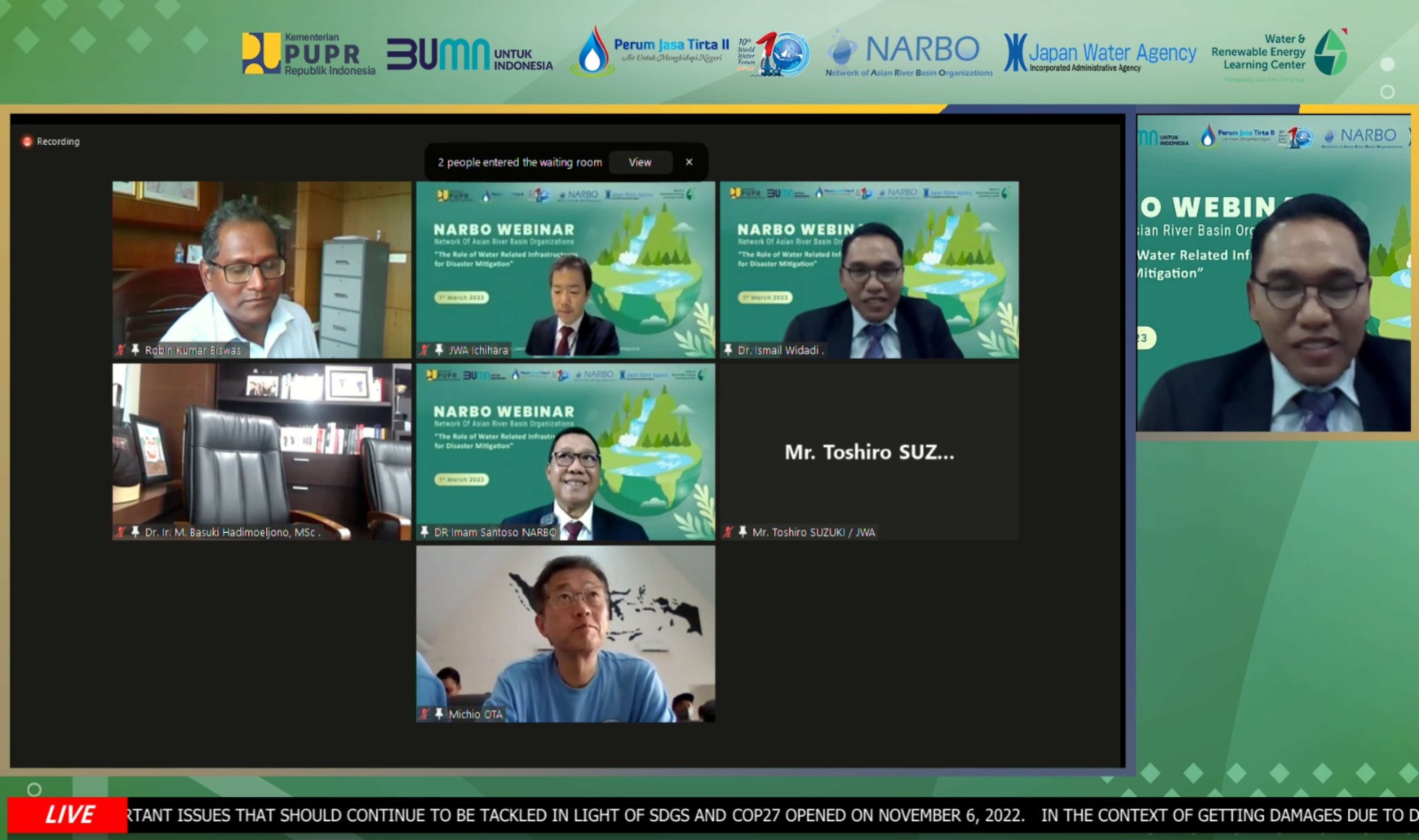This screenshot has height=840, width=1419.
Task: Click muted mic icon on Dr. Basuki Hadimoeljono tile
Action: pos(121,532)
